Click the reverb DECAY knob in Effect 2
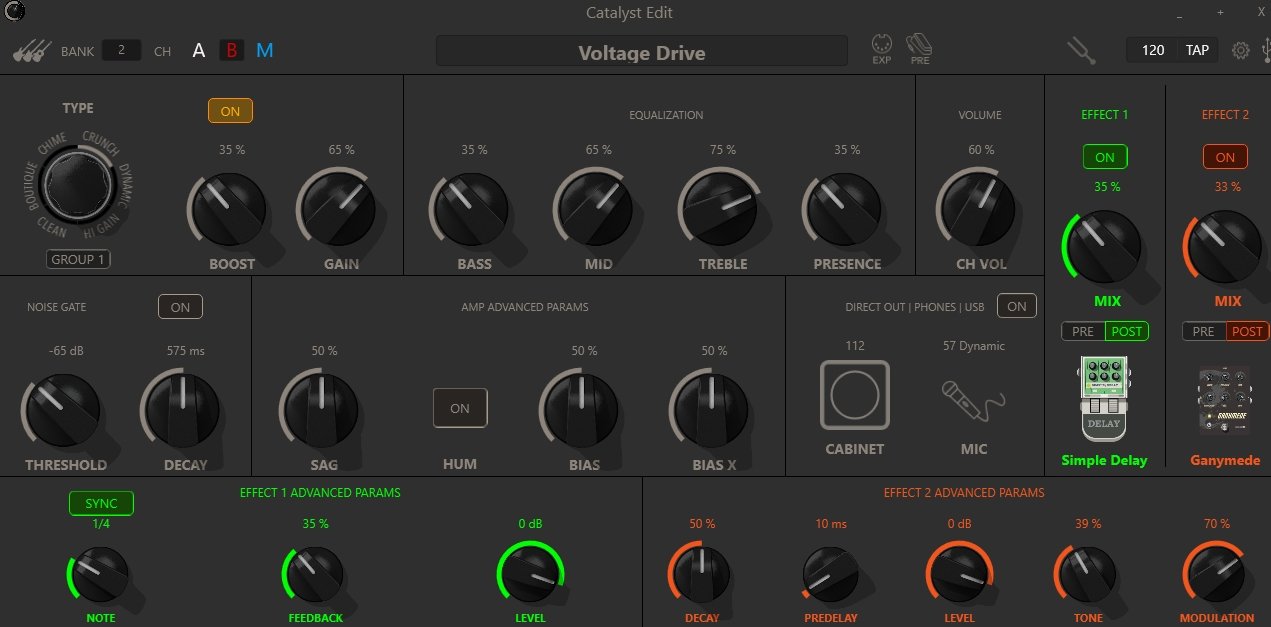Viewport: 1271px width, 627px height. coord(701,574)
